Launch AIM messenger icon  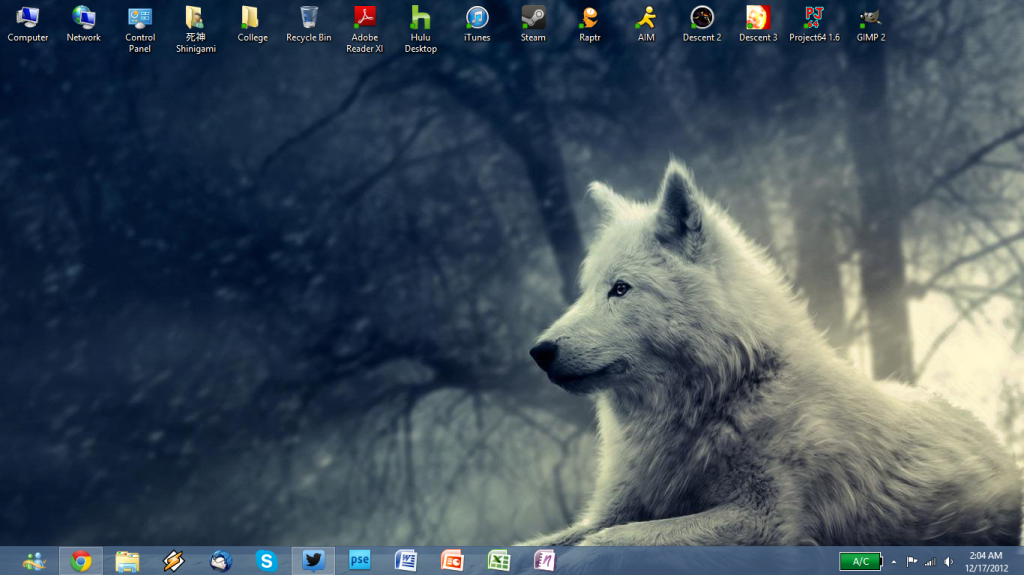tap(646, 24)
